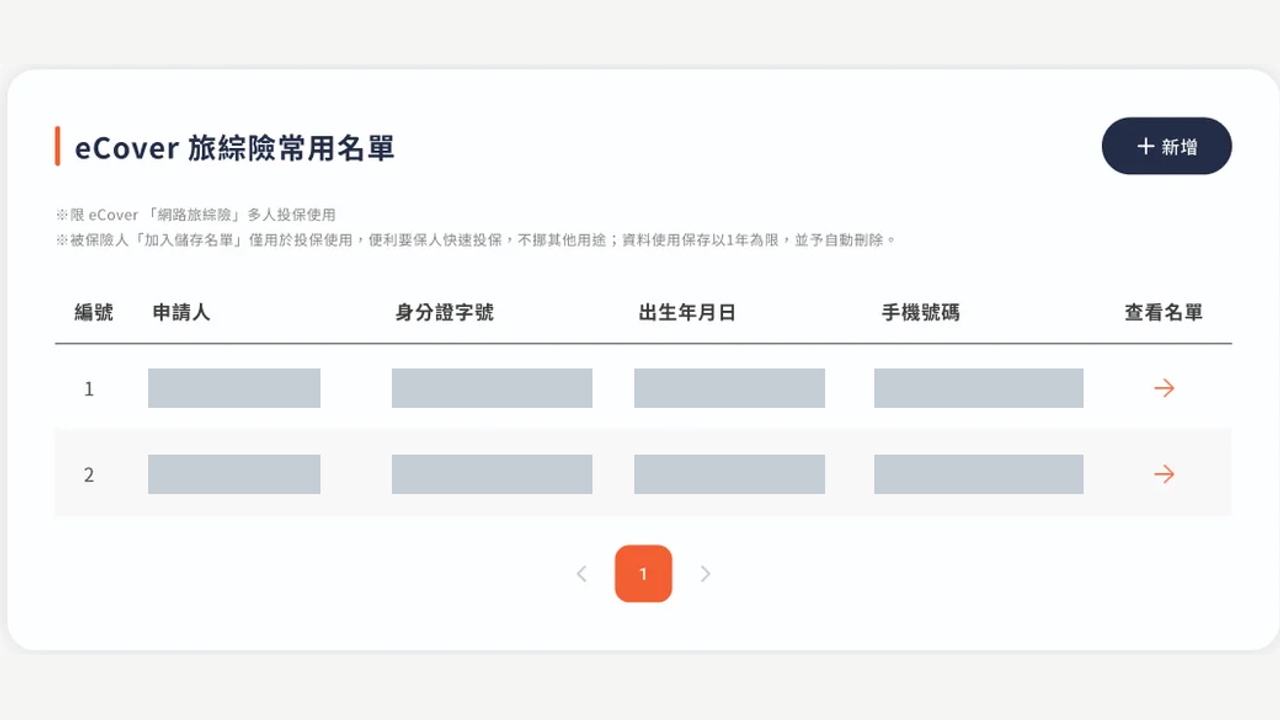Click the row number 1 cell
This screenshot has width=1280, height=720.
click(89, 389)
